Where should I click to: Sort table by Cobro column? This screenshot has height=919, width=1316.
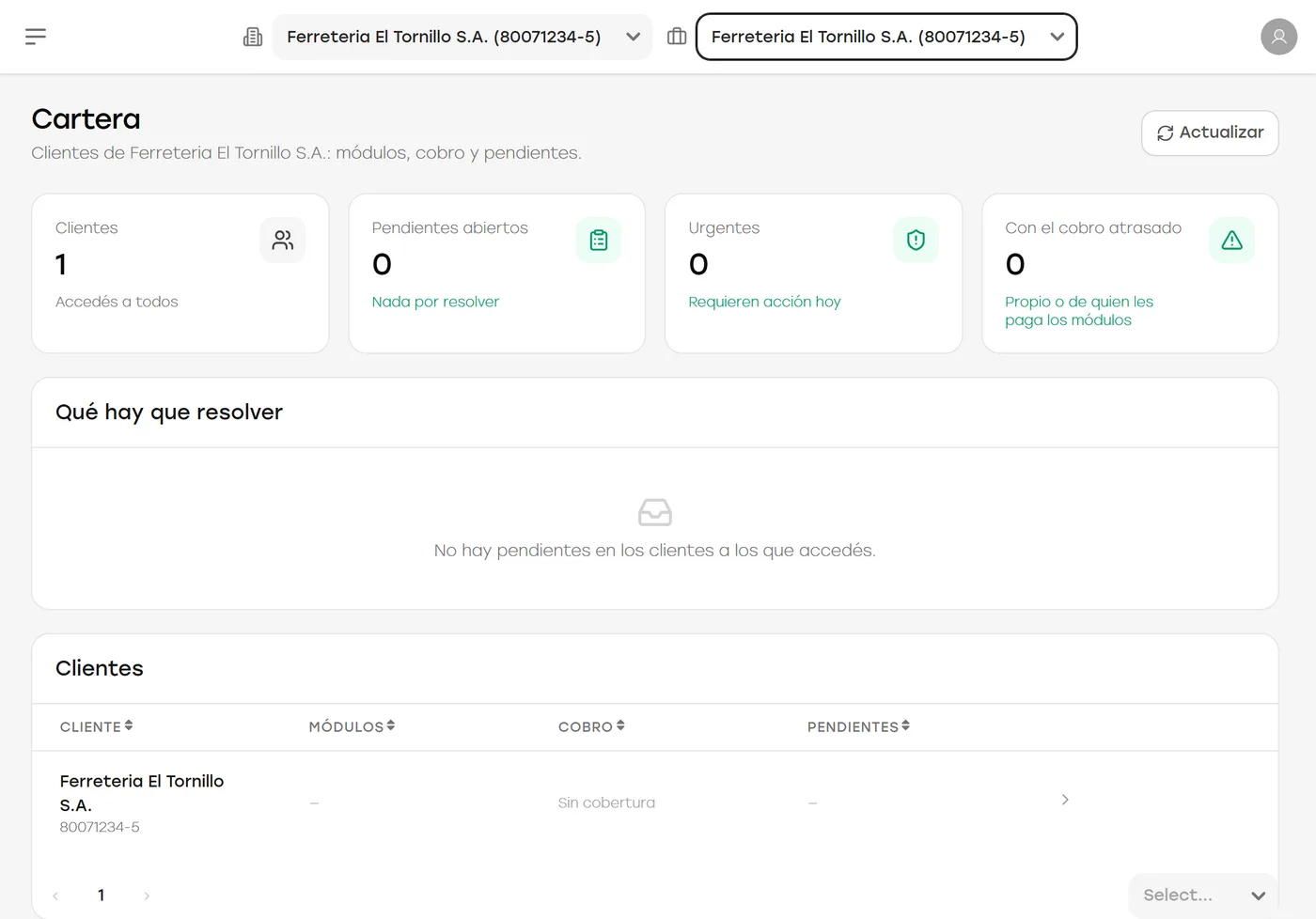pos(591,726)
